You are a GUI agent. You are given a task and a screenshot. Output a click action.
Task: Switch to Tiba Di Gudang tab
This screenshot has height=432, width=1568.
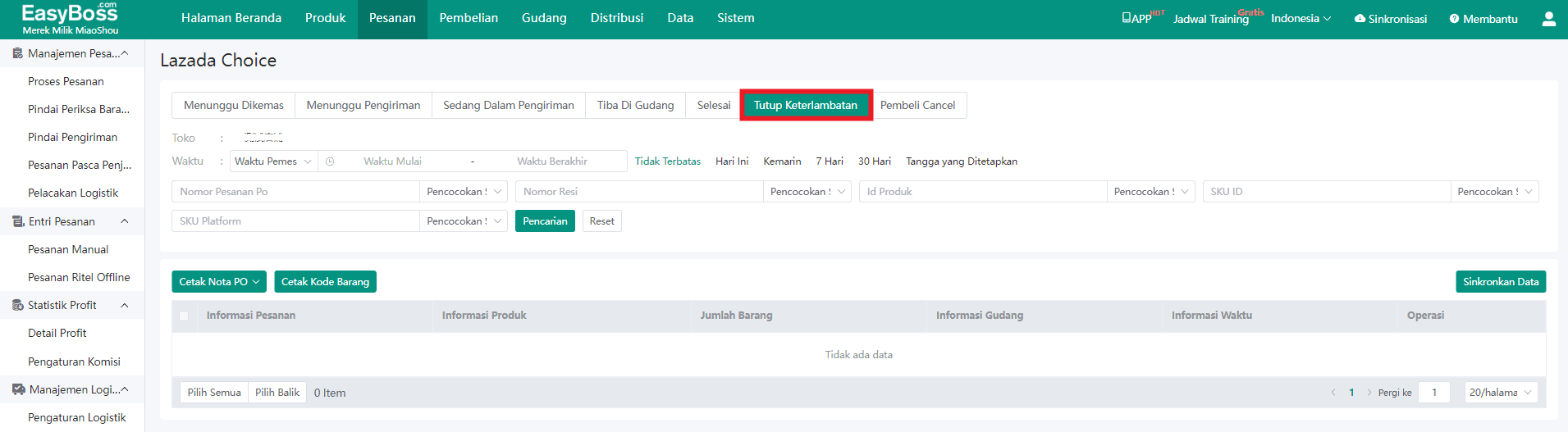pyautogui.click(x=636, y=106)
